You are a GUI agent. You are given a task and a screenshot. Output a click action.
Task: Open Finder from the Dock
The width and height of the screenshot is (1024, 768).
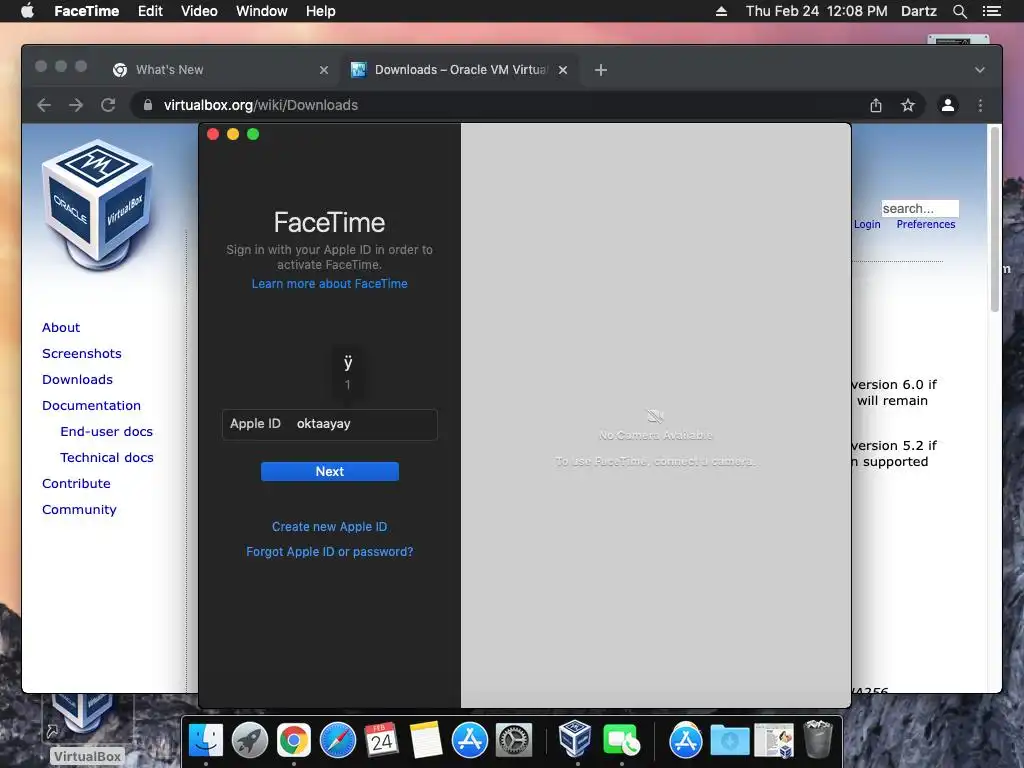[x=206, y=740]
